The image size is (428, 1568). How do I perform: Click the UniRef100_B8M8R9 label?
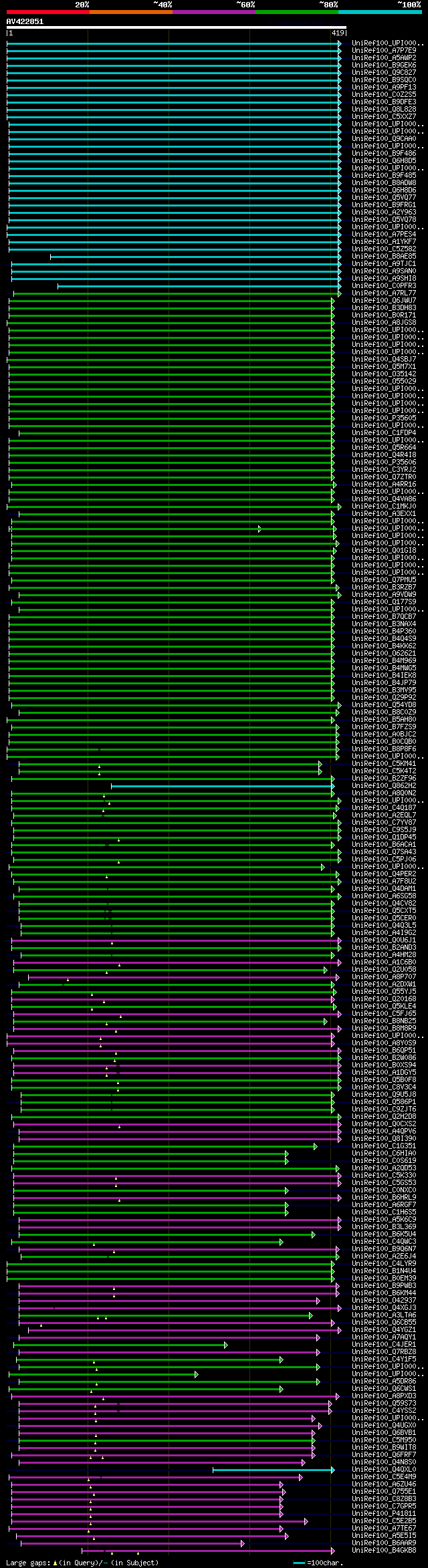click(384, 1029)
